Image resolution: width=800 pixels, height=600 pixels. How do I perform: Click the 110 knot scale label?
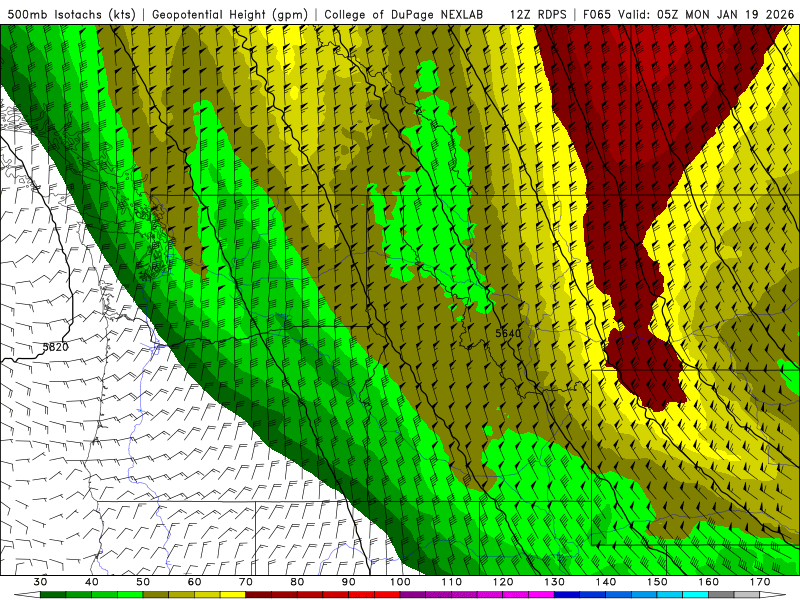[452, 582]
